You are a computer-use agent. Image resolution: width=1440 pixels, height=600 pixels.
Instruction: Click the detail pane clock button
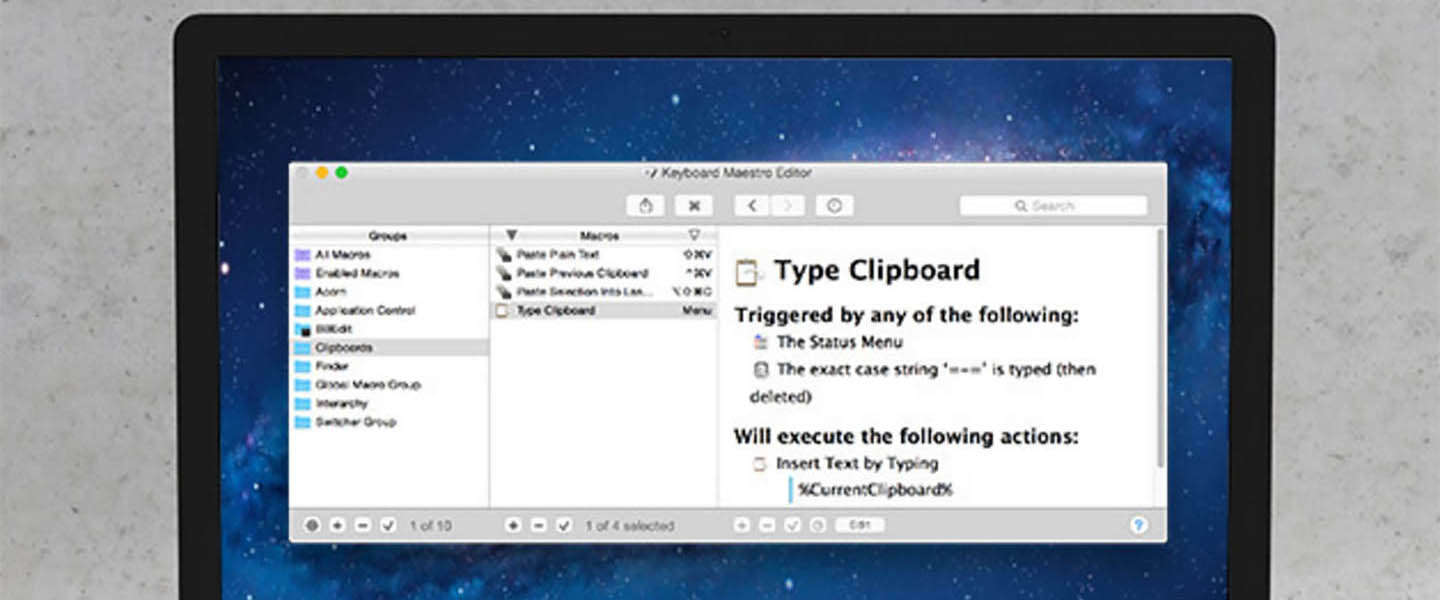(817, 525)
